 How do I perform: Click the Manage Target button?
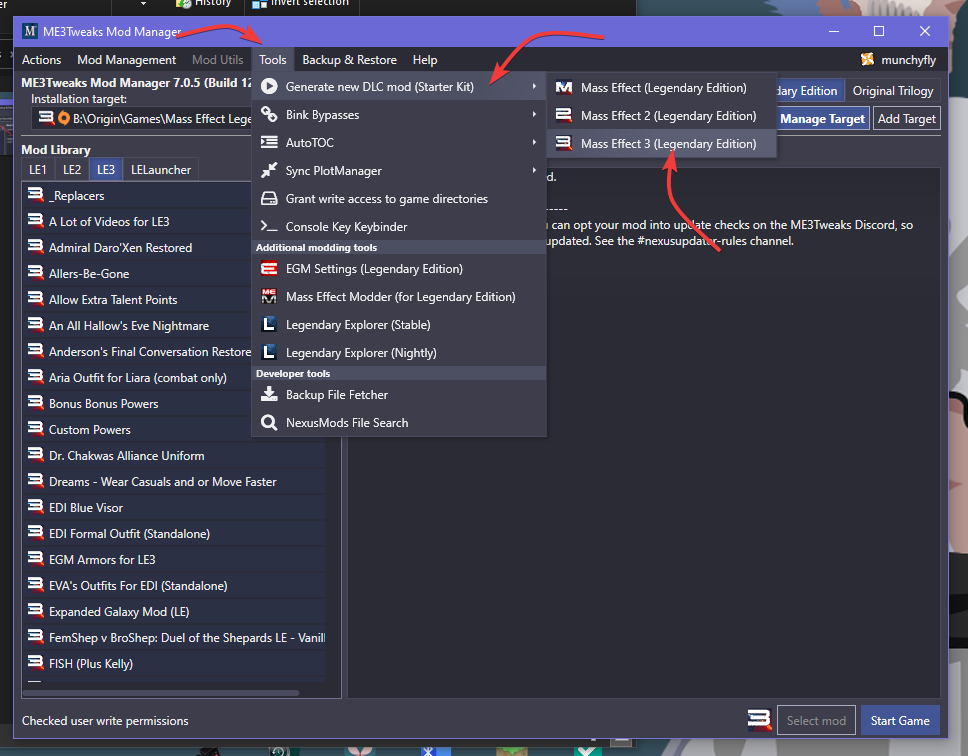[822, 118]
